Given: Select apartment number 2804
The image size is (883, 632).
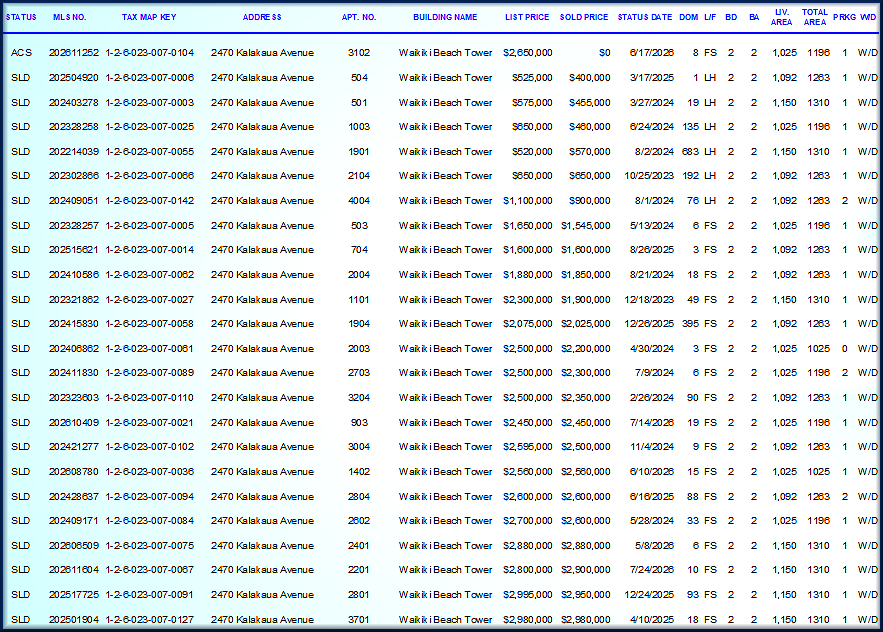Looking at the screenshot, I should (359, 497).
